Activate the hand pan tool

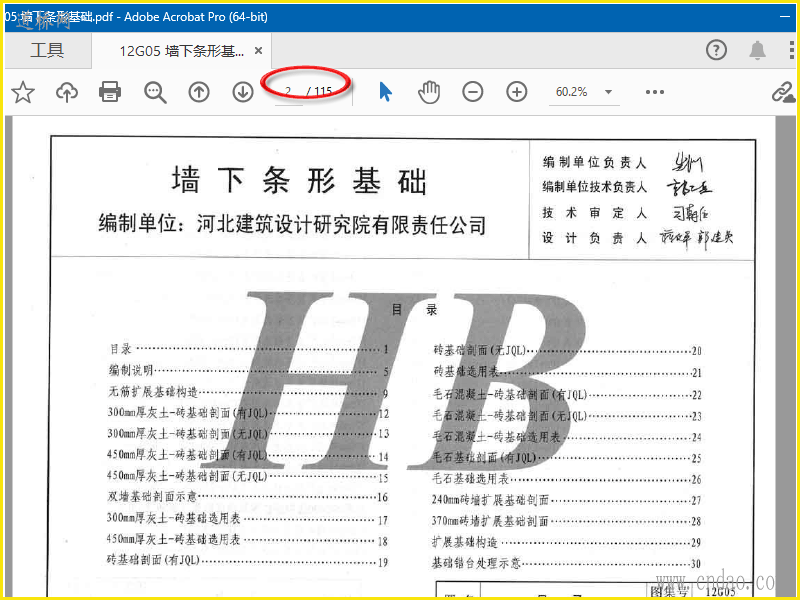429,92
